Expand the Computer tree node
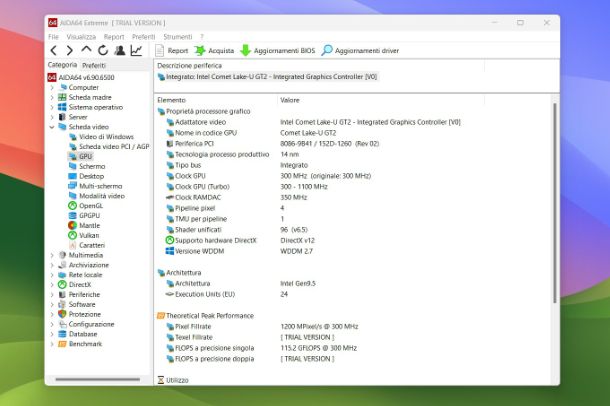Screen dimensions: 610x406 (x=52, y=88)
